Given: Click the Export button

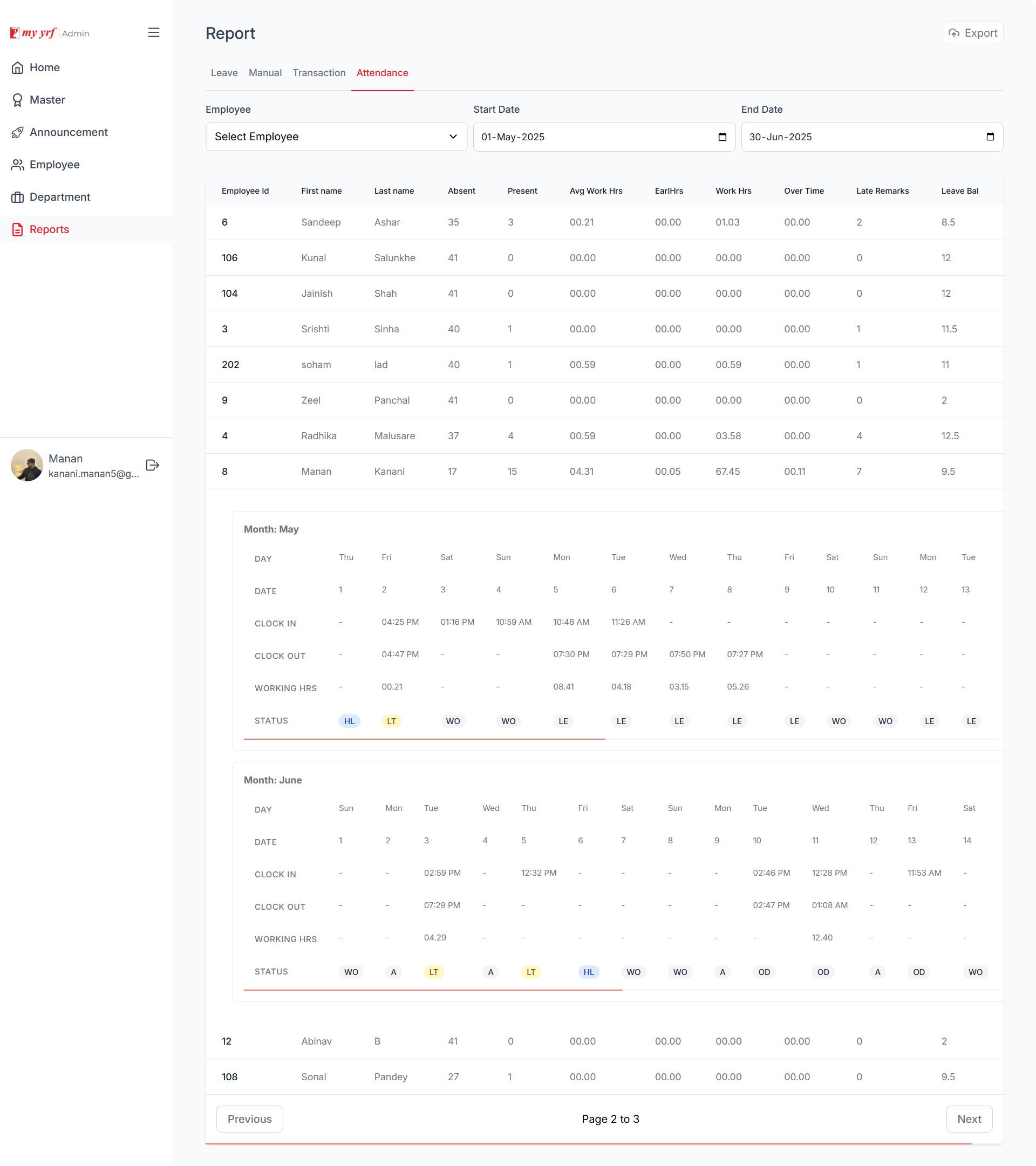Looking at the screenshot, I should [x=973, y=33].
